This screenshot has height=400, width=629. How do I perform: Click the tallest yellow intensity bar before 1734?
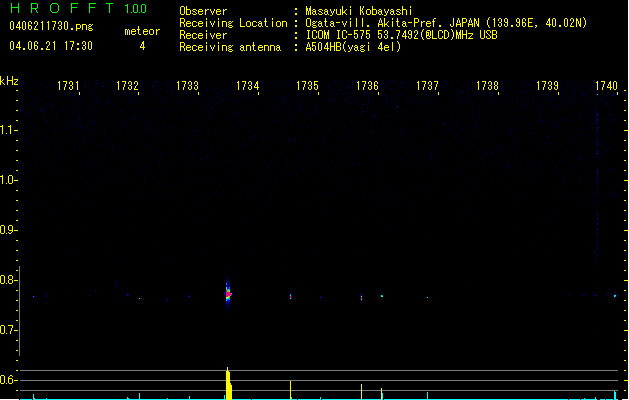click(229, 384)
